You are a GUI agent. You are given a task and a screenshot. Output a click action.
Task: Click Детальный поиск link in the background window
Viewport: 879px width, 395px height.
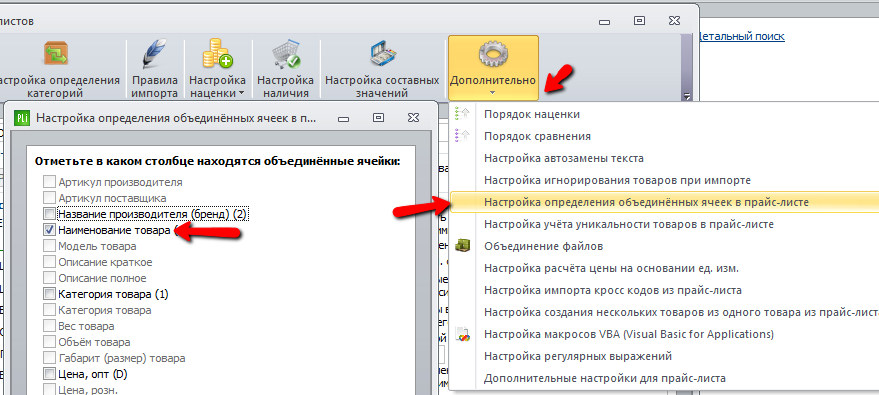click(742, 36)
